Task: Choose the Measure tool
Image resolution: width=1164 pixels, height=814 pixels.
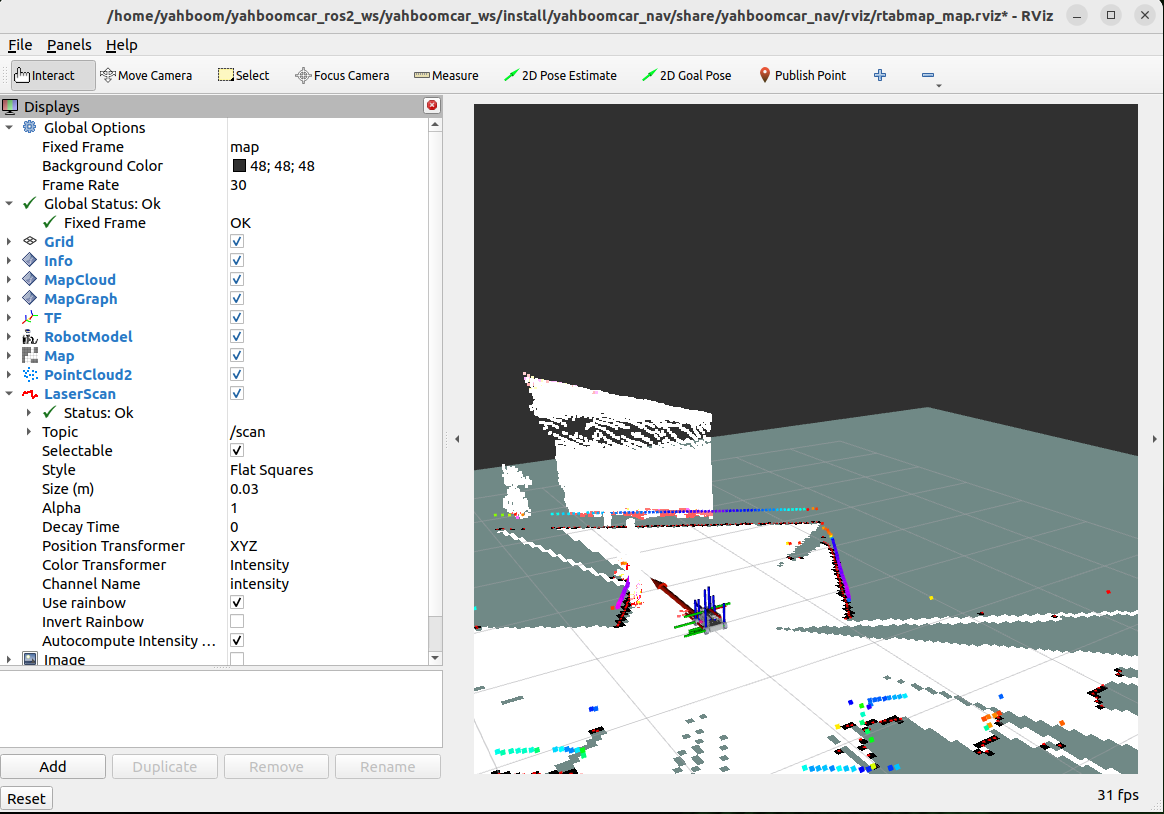Action: tap(446, 75)
